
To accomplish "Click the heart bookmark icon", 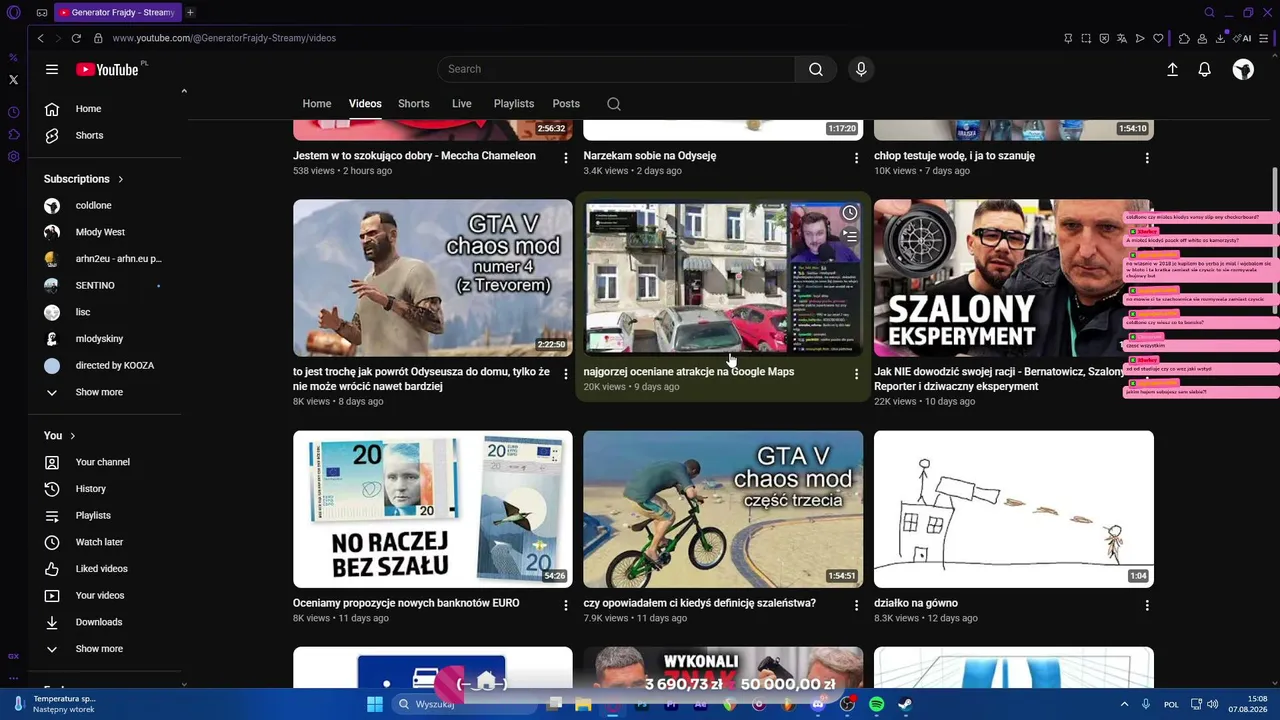I will (1158, 38).
